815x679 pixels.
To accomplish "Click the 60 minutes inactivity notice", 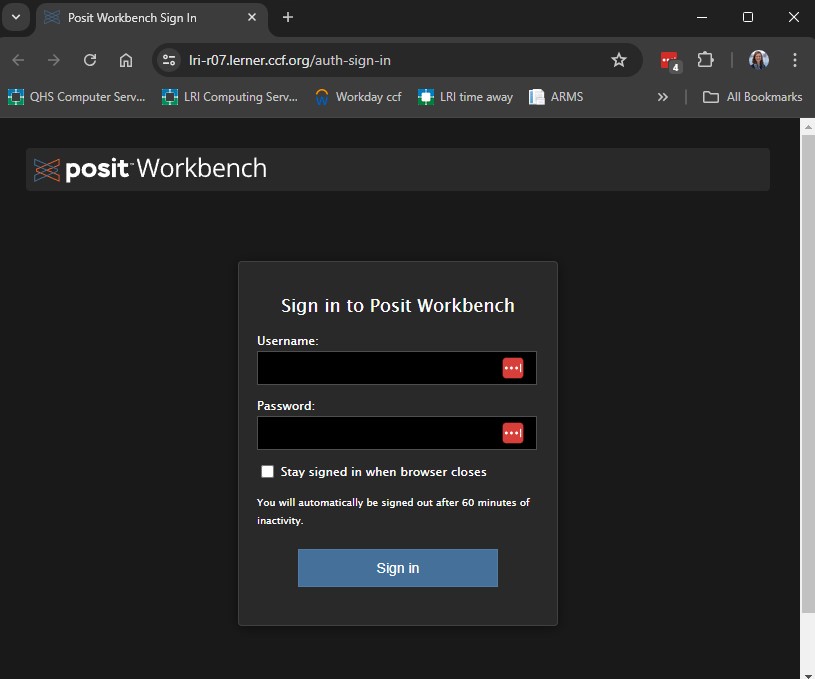I will pos(393,511).
